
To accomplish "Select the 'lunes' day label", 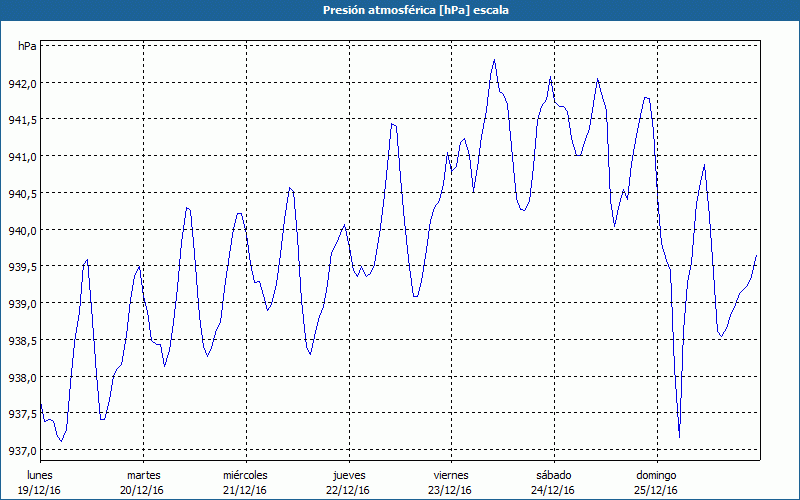I will (39, 474).
